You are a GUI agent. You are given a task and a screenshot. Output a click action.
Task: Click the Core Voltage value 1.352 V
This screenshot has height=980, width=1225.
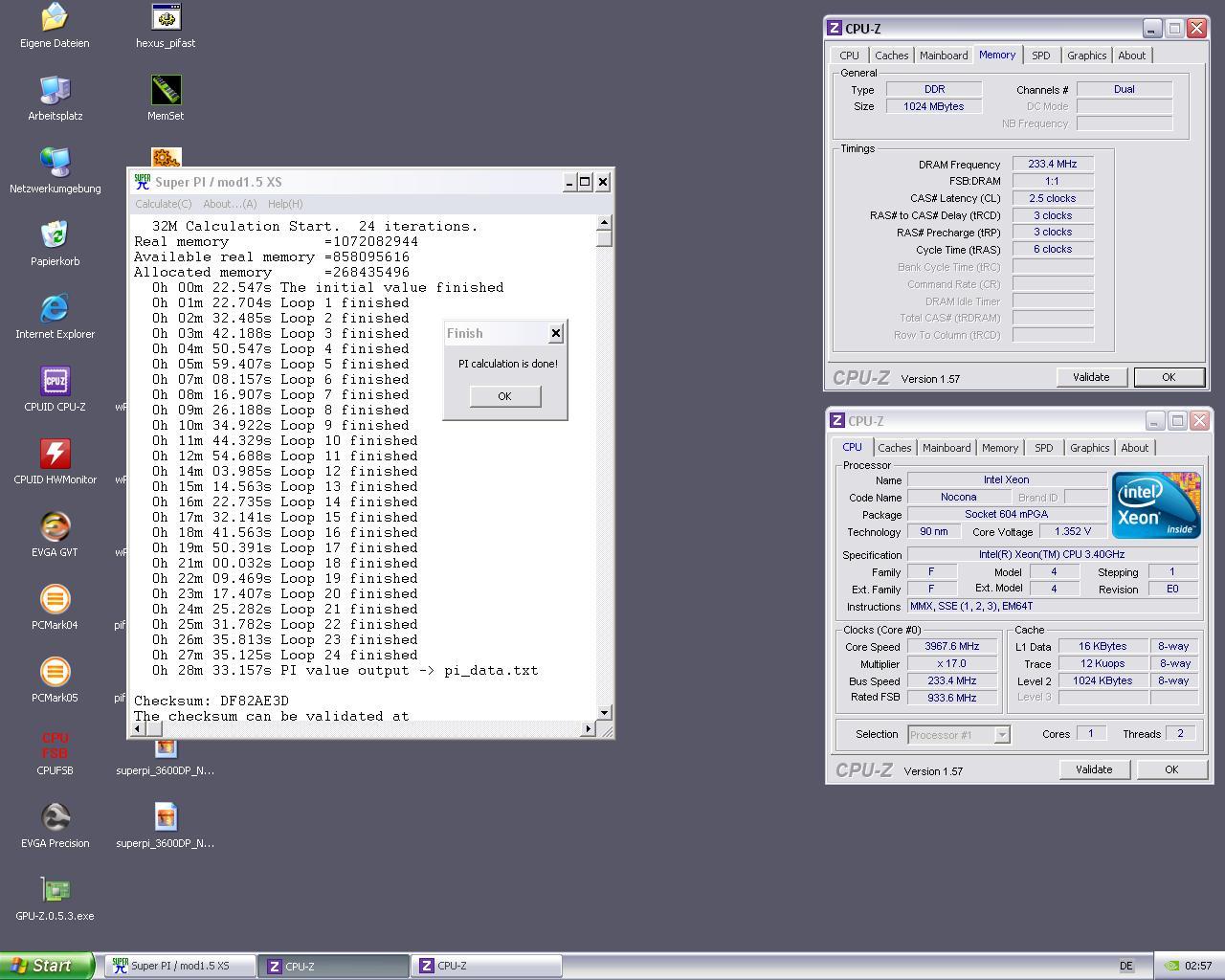pyautogui.click(x=1071, y=531)
